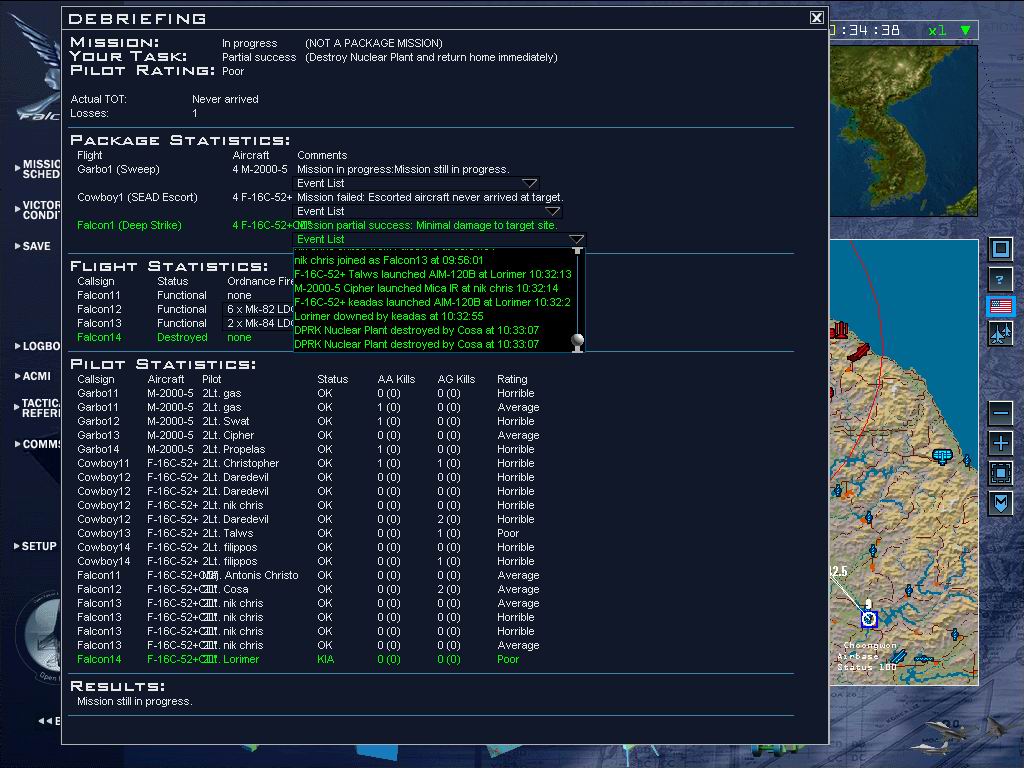Click the fit-to-view map frame icon

pyautogui.click(x=1001, y=472)
